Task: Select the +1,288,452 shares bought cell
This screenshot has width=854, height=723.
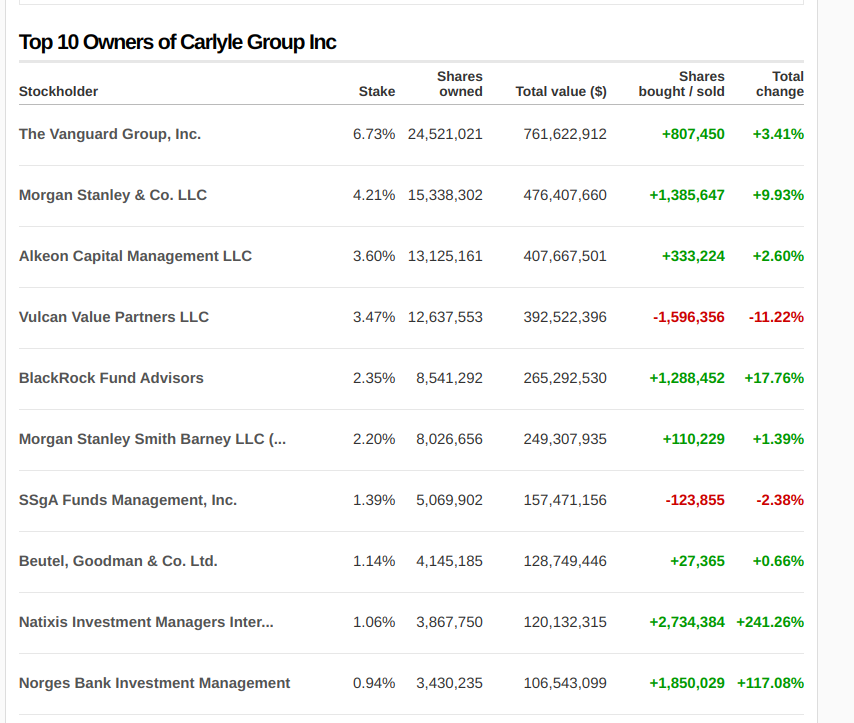Action: coord(687,378)
